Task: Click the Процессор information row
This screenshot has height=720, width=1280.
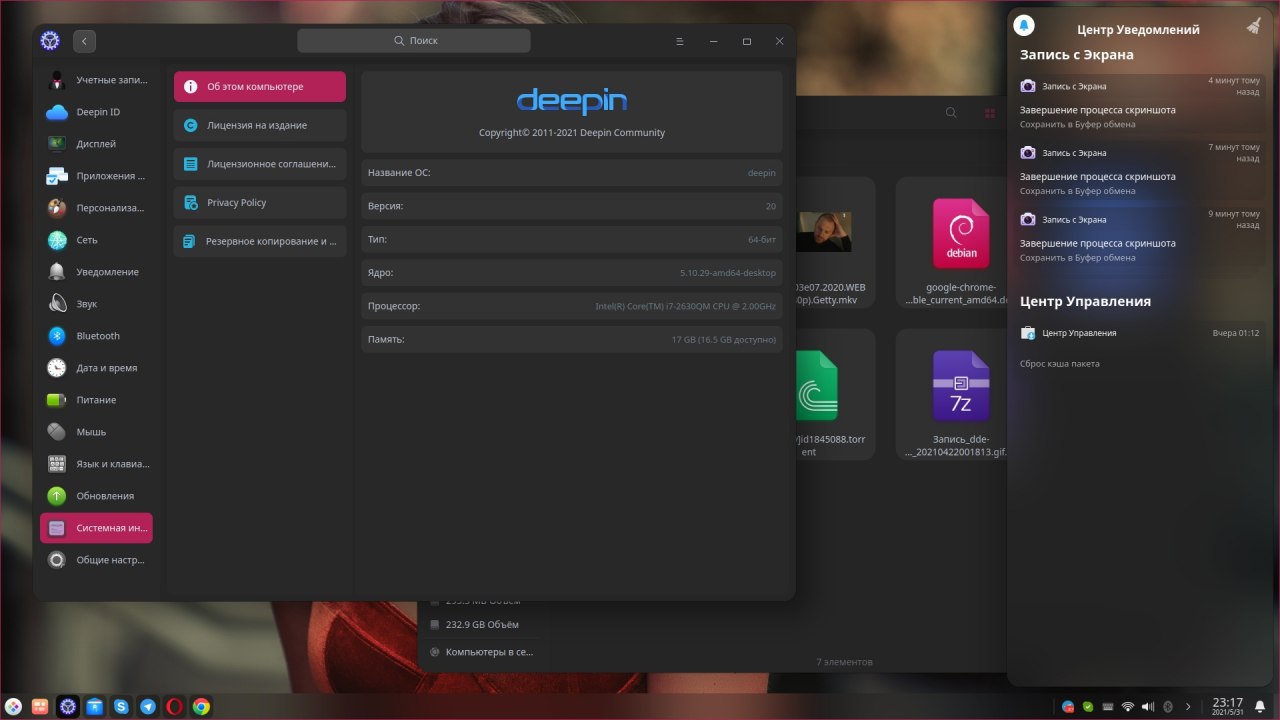Action: click(x=572, y=306)
